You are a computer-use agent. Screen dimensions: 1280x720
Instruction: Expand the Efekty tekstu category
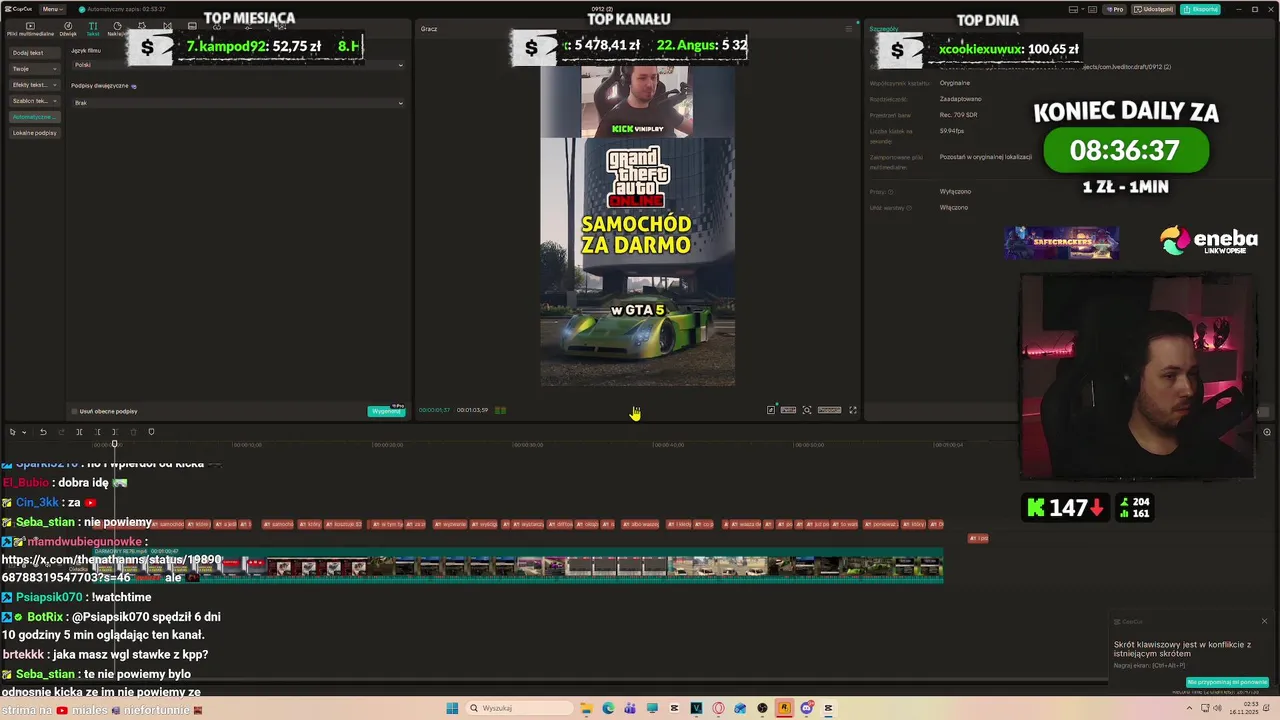[x=33, y=85]
